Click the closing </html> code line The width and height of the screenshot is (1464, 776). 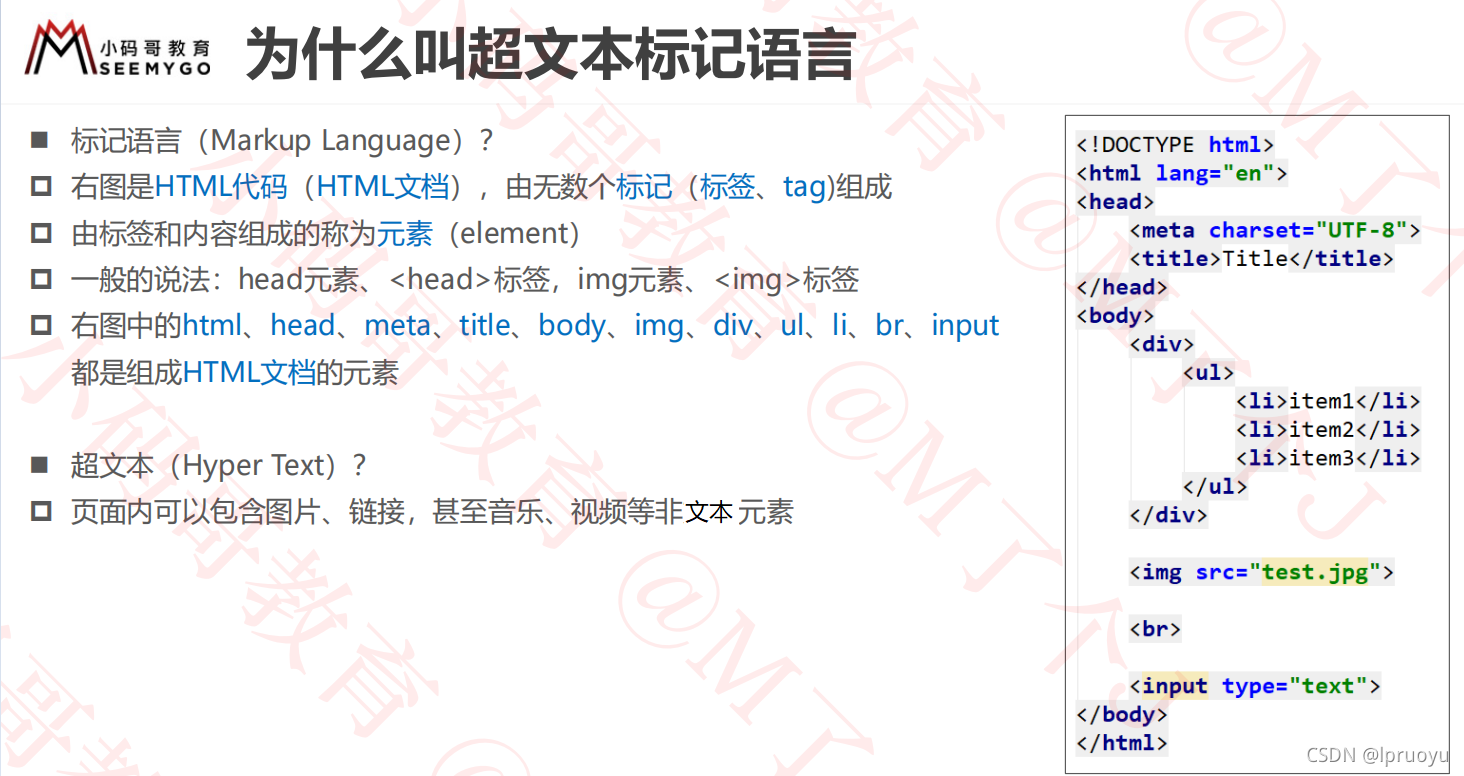[1122, 742]
